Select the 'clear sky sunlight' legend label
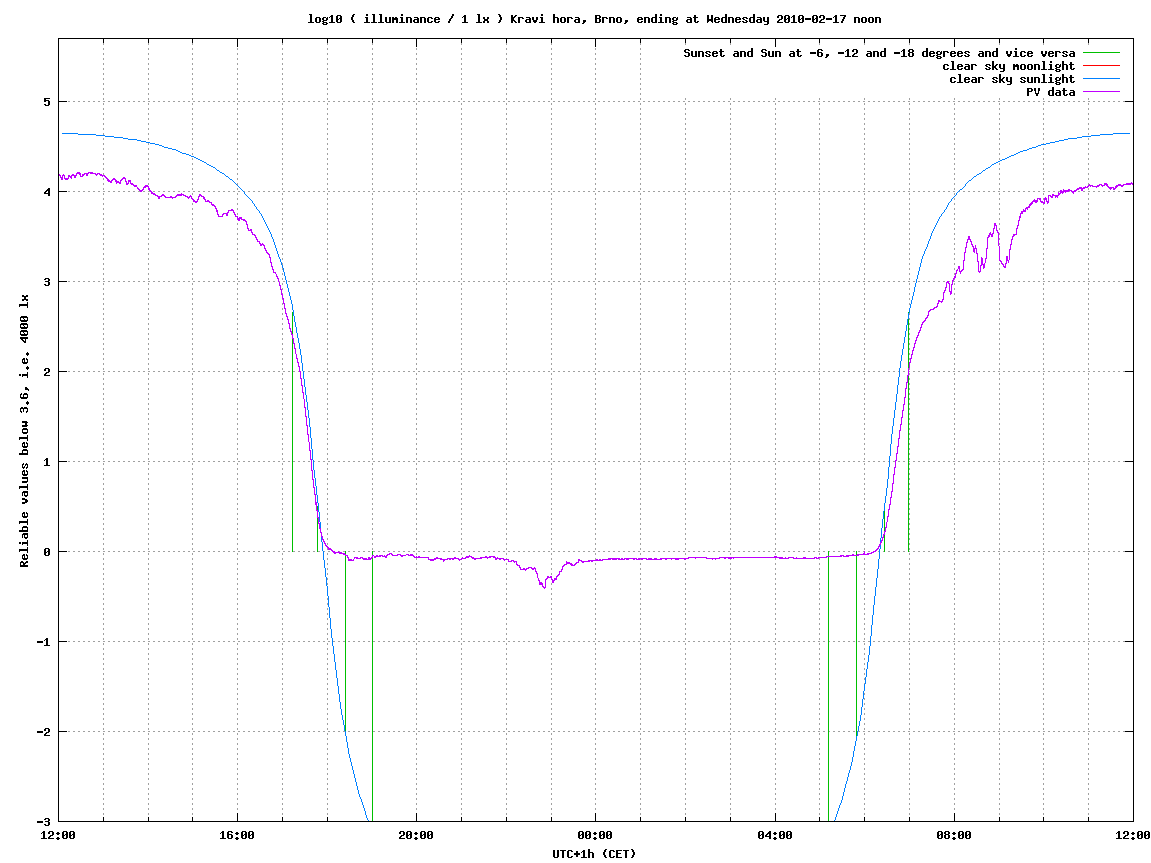Screen dimensions: 1151x863 click(x=1012, y=79)
